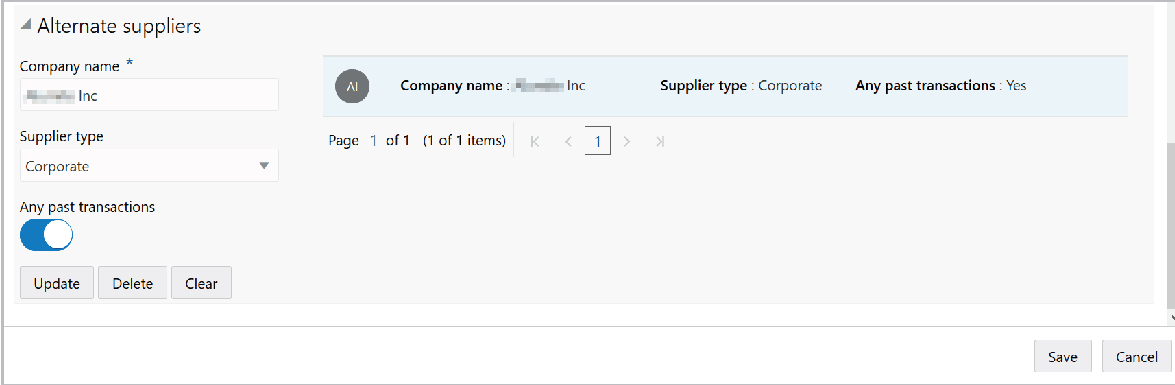Click the Clear button
The image size is (1175, 385).
(202, 283)
